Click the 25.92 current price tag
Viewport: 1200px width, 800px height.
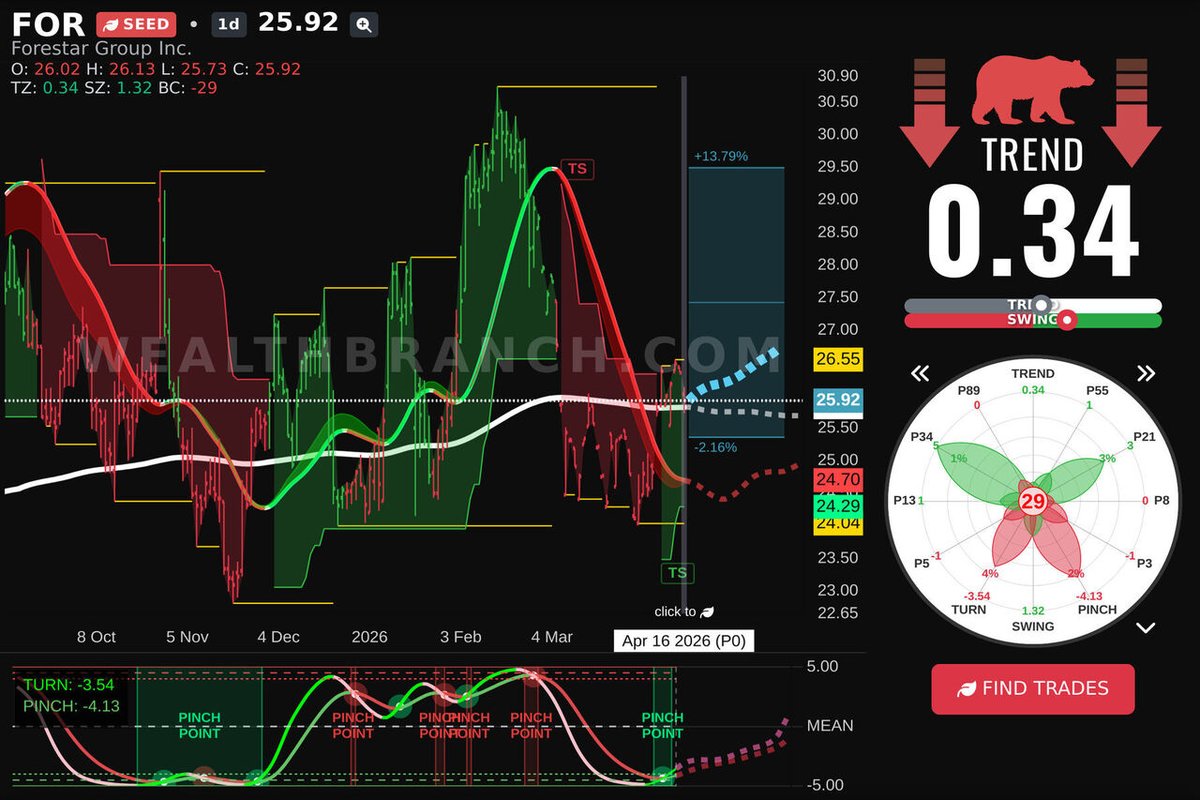click(x=838, y=402)
